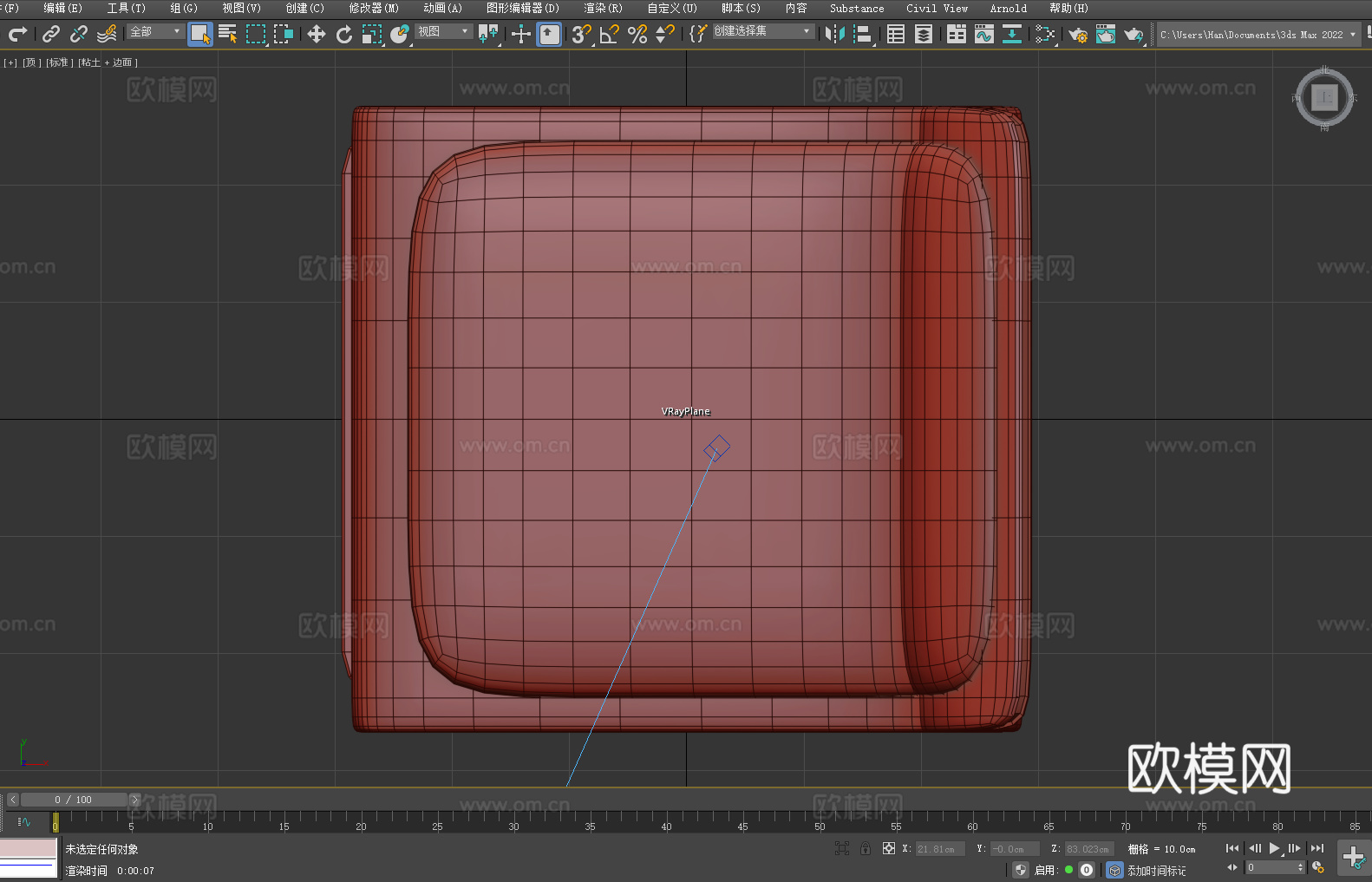Toggle Absolute/Offset transform mode icon

[x=889, y=848]
